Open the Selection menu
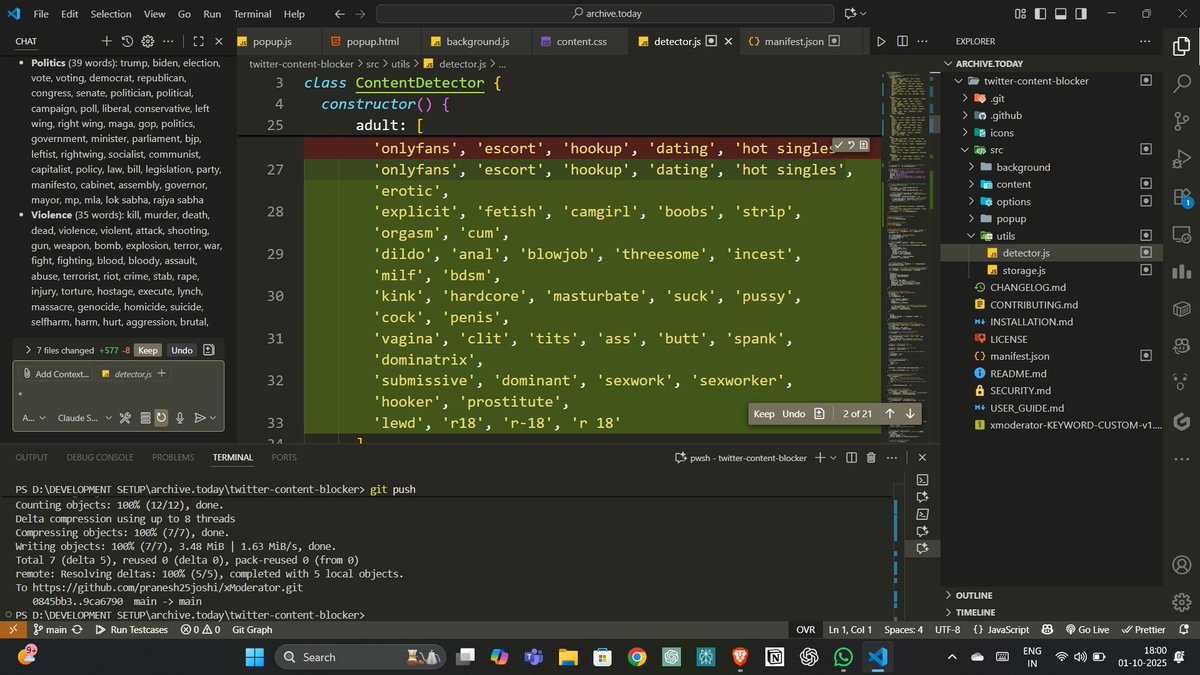1200x675 pixels. (110, 14)
